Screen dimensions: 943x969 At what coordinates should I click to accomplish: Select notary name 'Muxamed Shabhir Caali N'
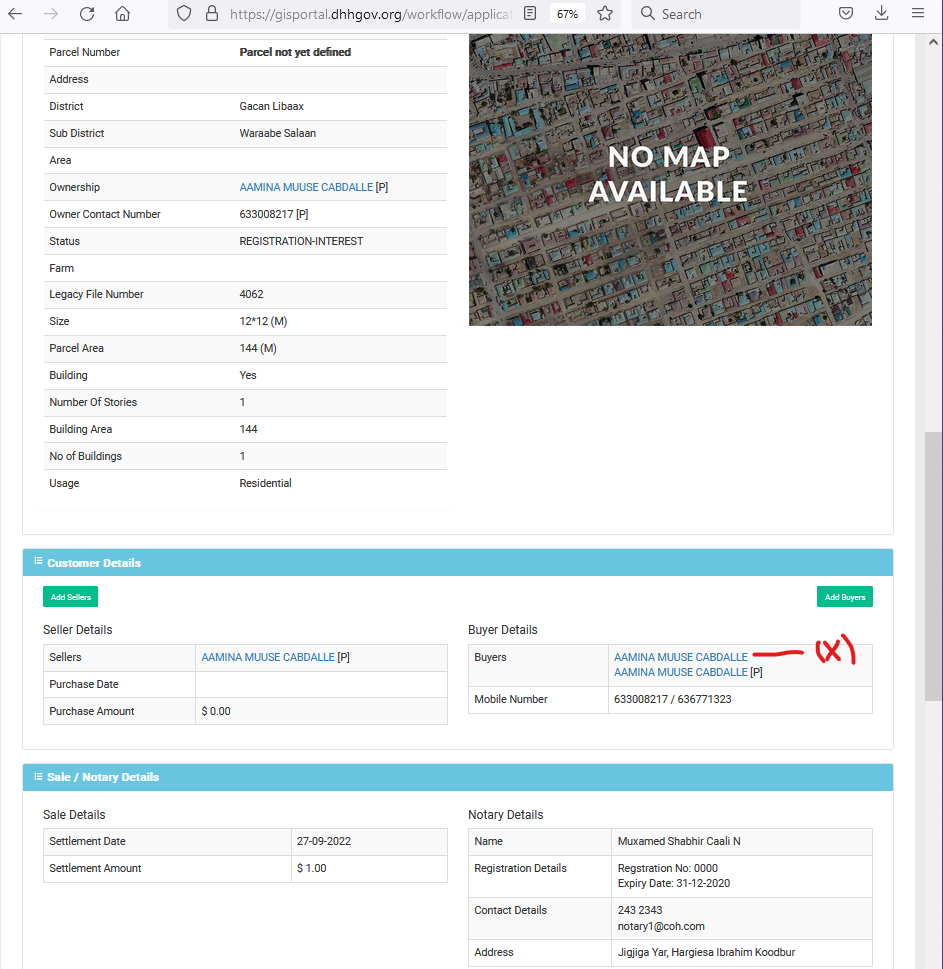tap(679, 842)
